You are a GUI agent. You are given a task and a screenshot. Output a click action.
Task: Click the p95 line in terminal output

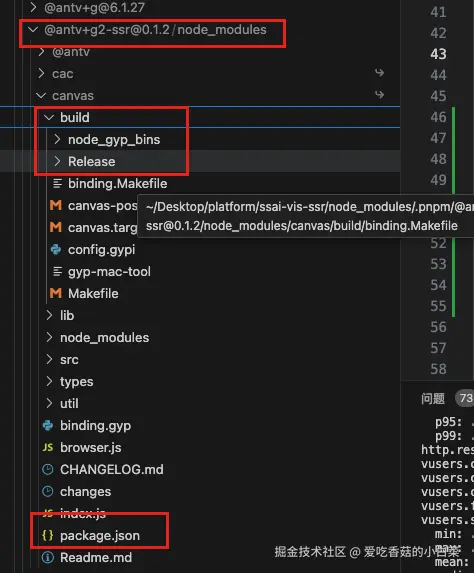[454, 422]
